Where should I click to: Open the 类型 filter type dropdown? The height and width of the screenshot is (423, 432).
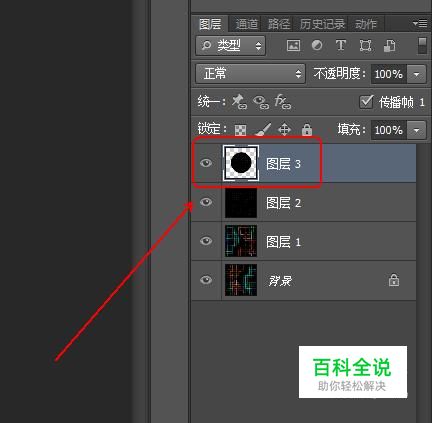pyautogui.click(x=230, y=46)
